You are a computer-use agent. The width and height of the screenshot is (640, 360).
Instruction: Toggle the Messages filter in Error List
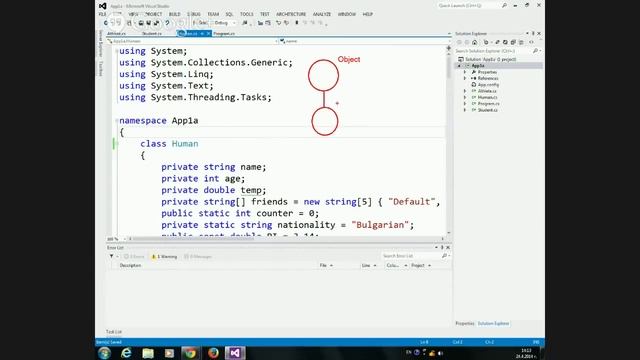coord(198,257)
